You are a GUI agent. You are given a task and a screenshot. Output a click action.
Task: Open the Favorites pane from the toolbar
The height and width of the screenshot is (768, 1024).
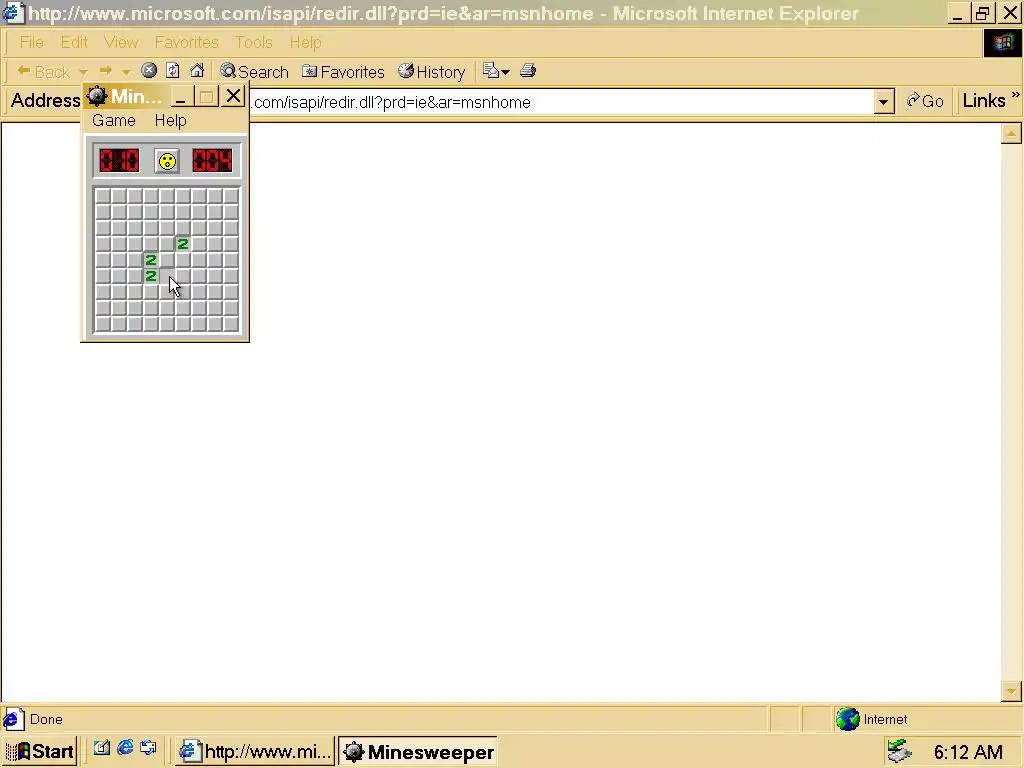(344, 71)
